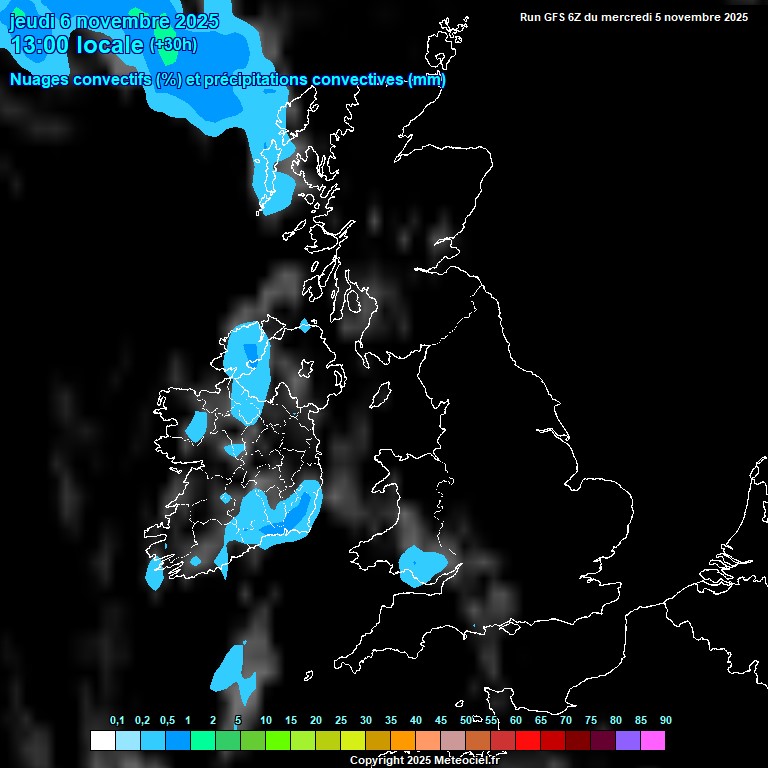Screen dimensions: 768x768
Task: Pick the teal-green 1 legend swatch
Action: click(x=203, y=741)
